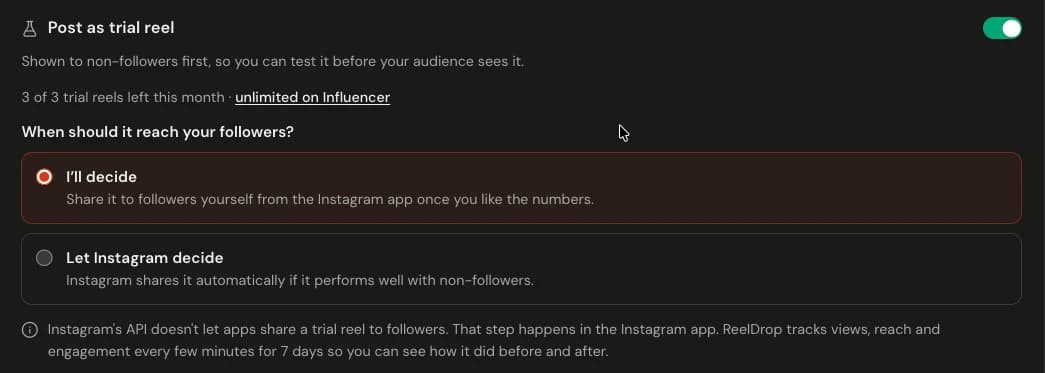Click the When should it reach your followers heading
The width and height of the screenshot is (1045, 373).
157,132
